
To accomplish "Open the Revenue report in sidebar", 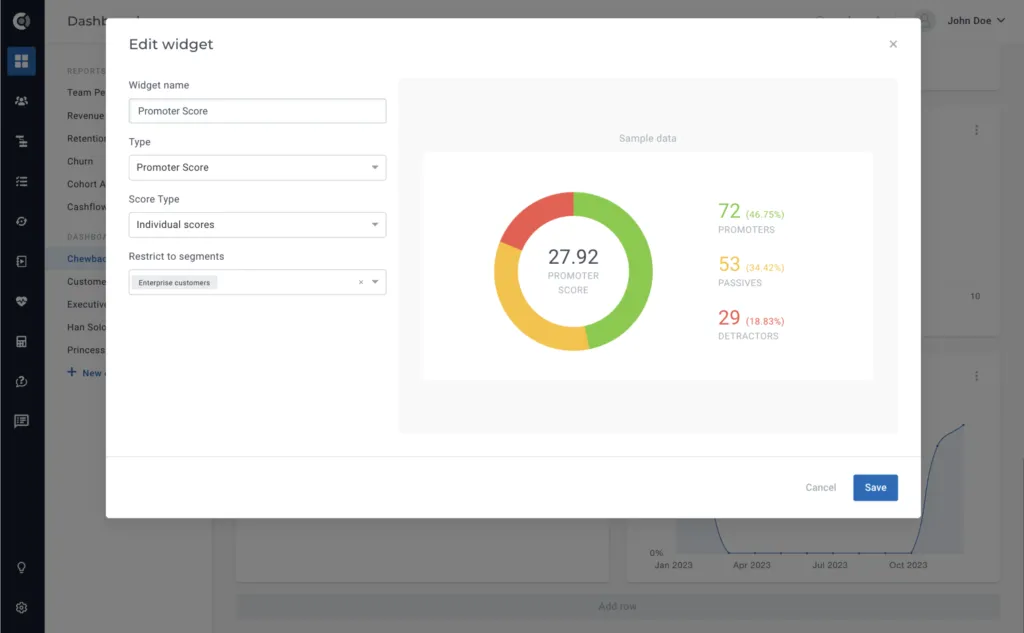I will point(86,116).
